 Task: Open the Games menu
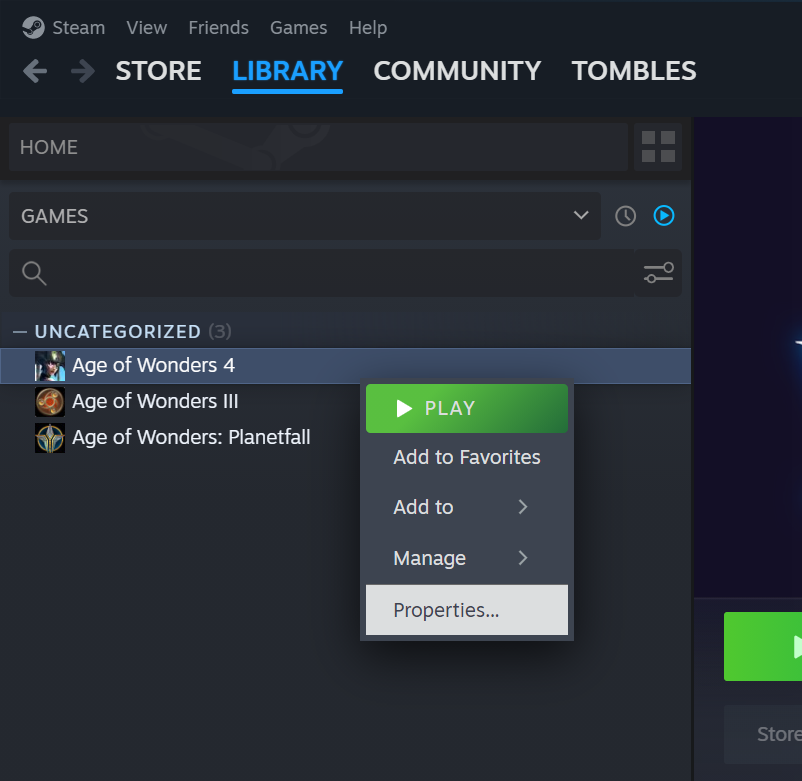click(x=298, y=28)
